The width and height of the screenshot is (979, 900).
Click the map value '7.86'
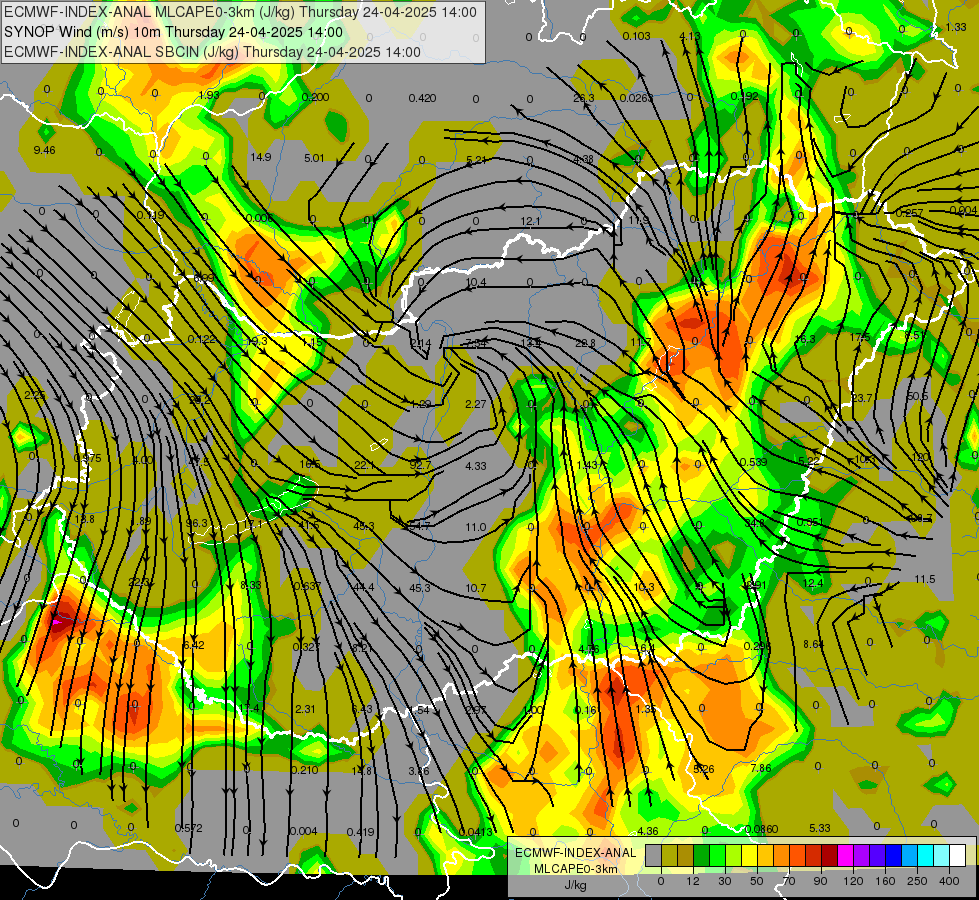[x=760, y=768]
